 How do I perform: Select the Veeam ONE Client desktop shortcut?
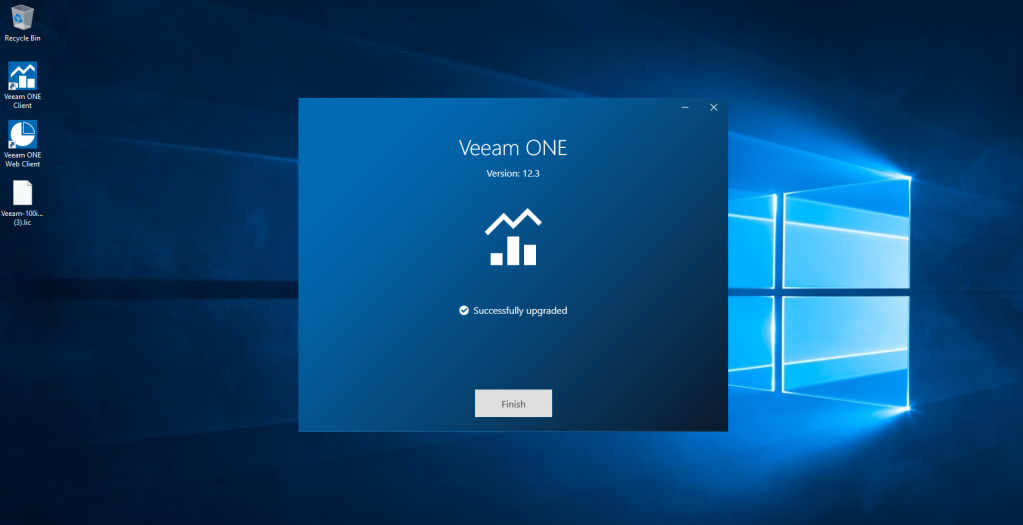22,85
